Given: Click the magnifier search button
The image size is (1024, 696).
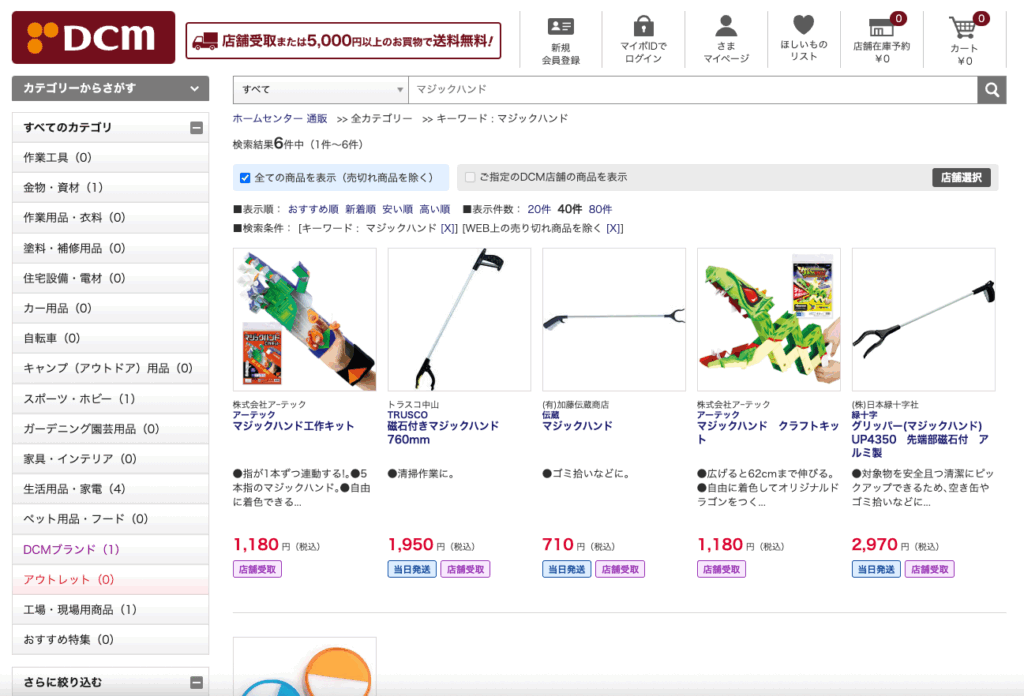Looking at the screenshot, I should point(991,90).
